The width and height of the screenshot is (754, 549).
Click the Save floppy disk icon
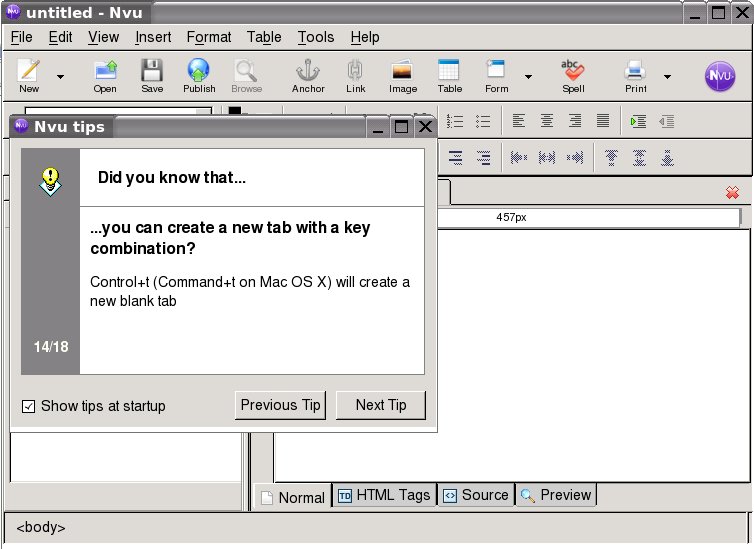pyautogui.click(x=152, y=76)
